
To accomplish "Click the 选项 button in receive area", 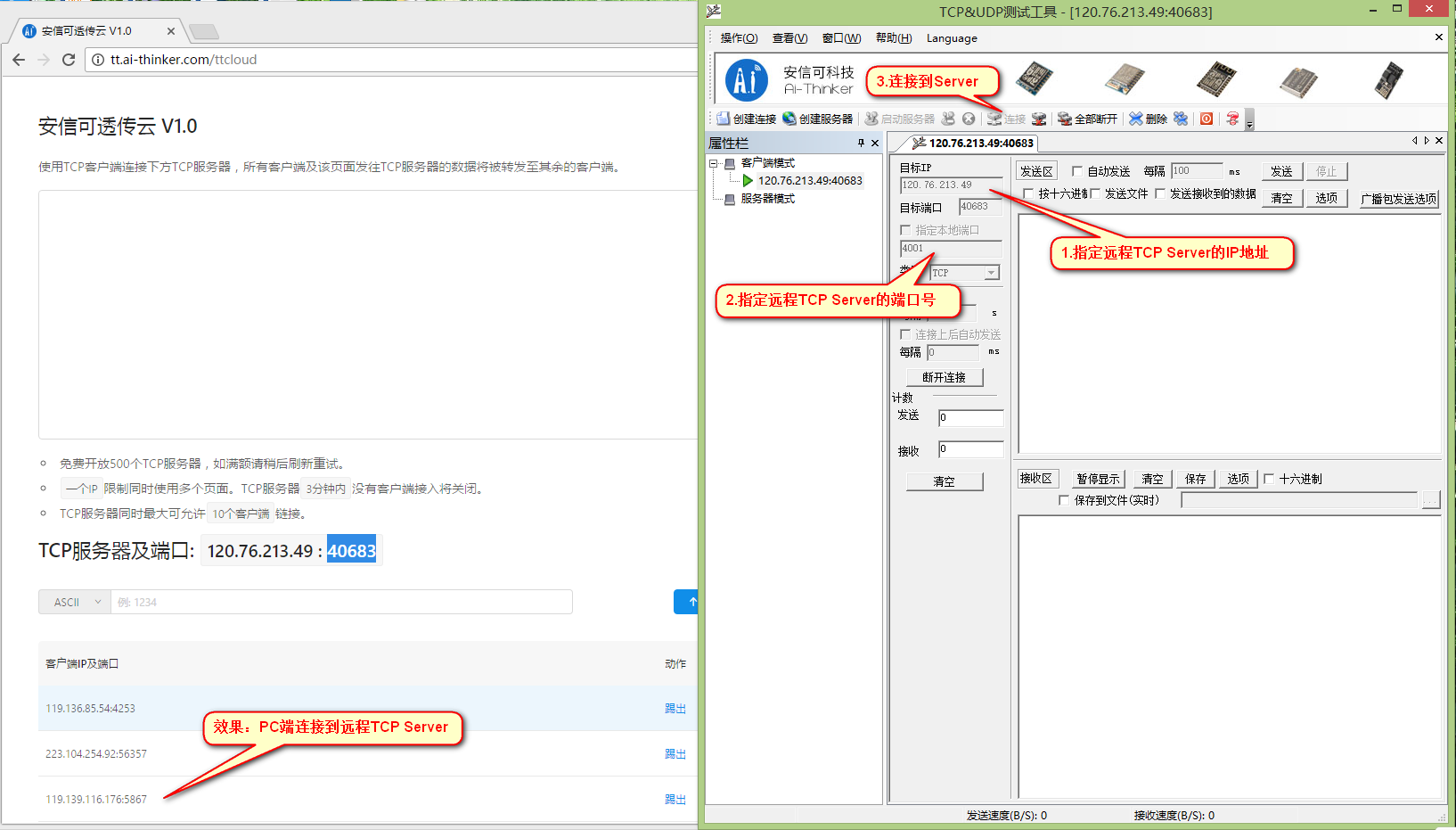I will [x=1239, y=479].
